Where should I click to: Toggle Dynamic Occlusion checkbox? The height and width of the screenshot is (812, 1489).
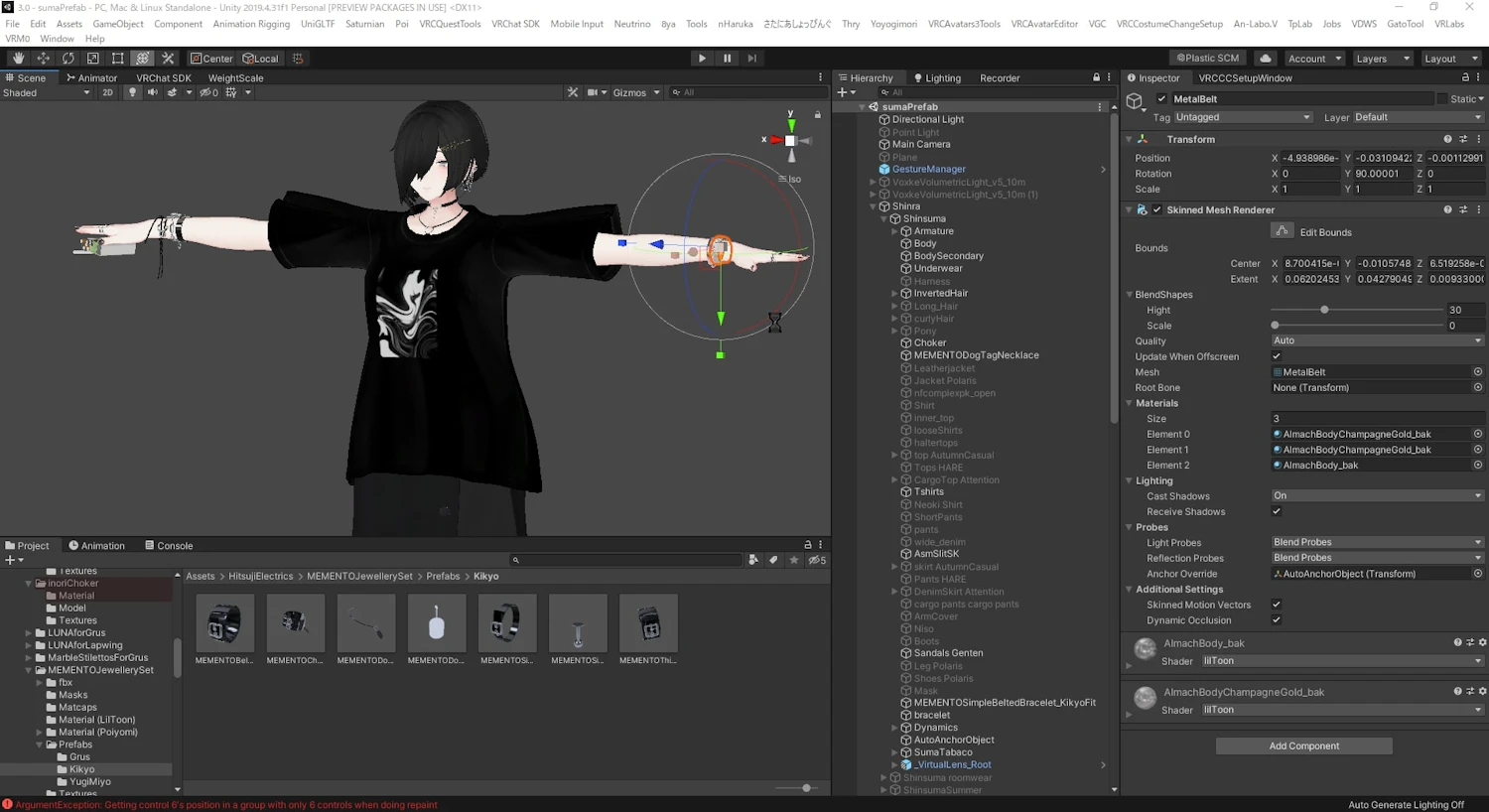(1277, 620)
